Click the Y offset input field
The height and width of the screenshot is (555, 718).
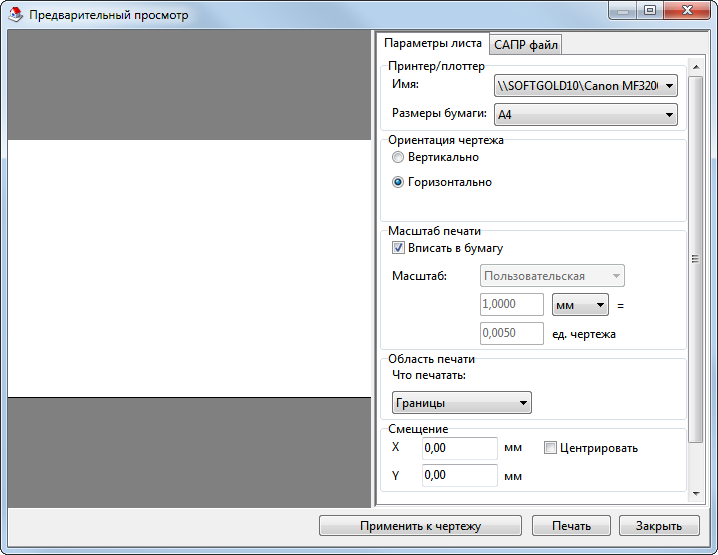point(459,475)
